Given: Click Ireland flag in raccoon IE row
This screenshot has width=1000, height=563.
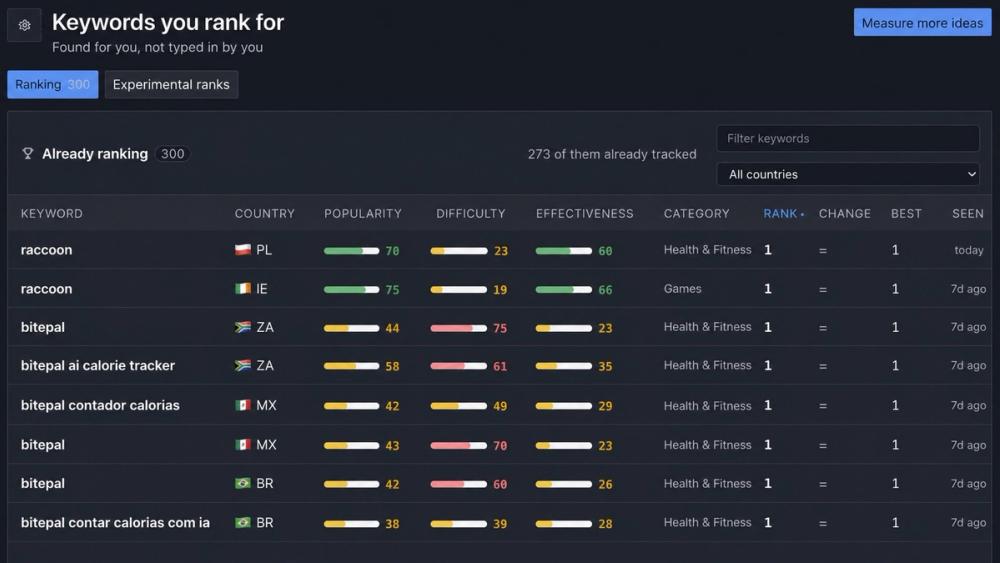Looking at the screenshot, I should [242, 289].
